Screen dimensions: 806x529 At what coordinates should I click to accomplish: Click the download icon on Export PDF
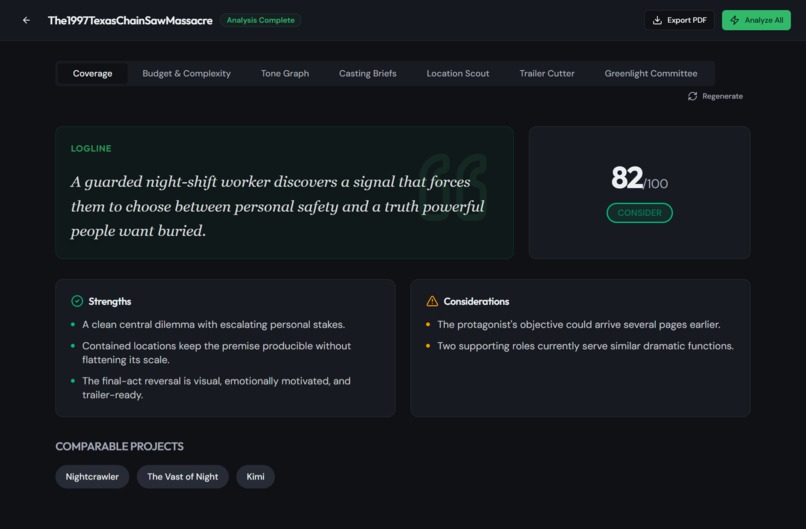[x=656, y=20]
